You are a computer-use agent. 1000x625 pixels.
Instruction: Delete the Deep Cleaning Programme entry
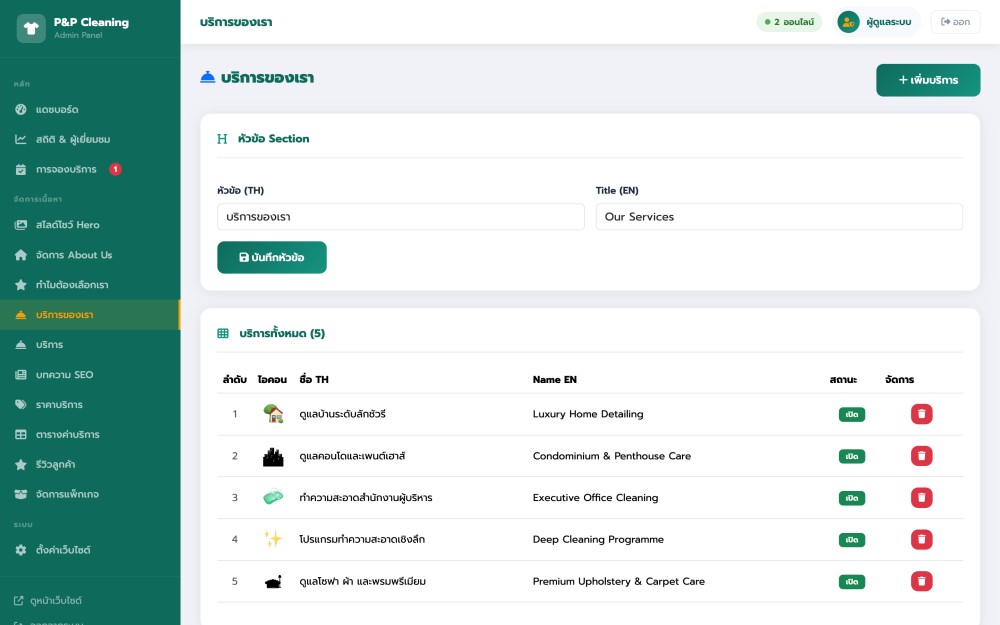tap(921, 540)
